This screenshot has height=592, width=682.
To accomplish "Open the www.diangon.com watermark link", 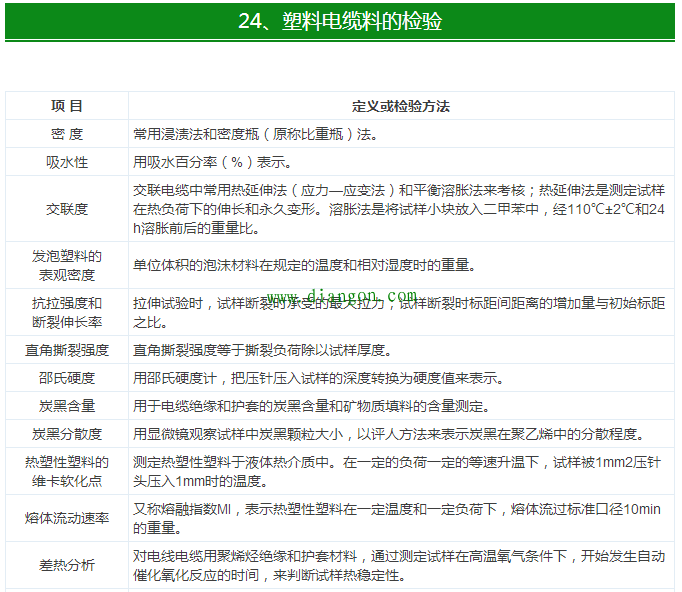I will tap(341, 296).
